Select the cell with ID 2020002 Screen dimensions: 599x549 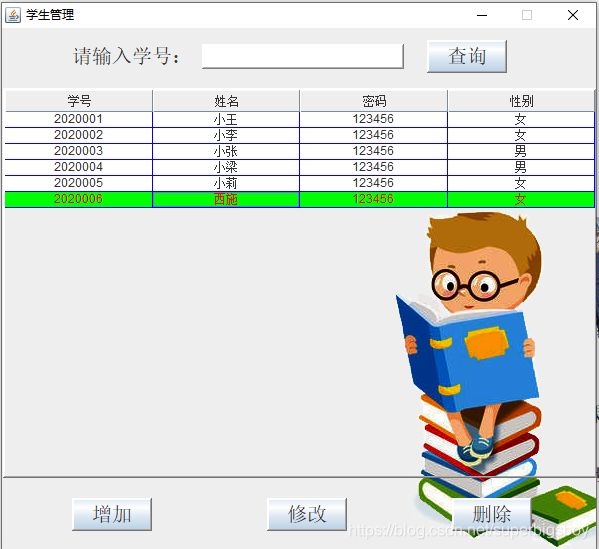click(x=79, y=135)
